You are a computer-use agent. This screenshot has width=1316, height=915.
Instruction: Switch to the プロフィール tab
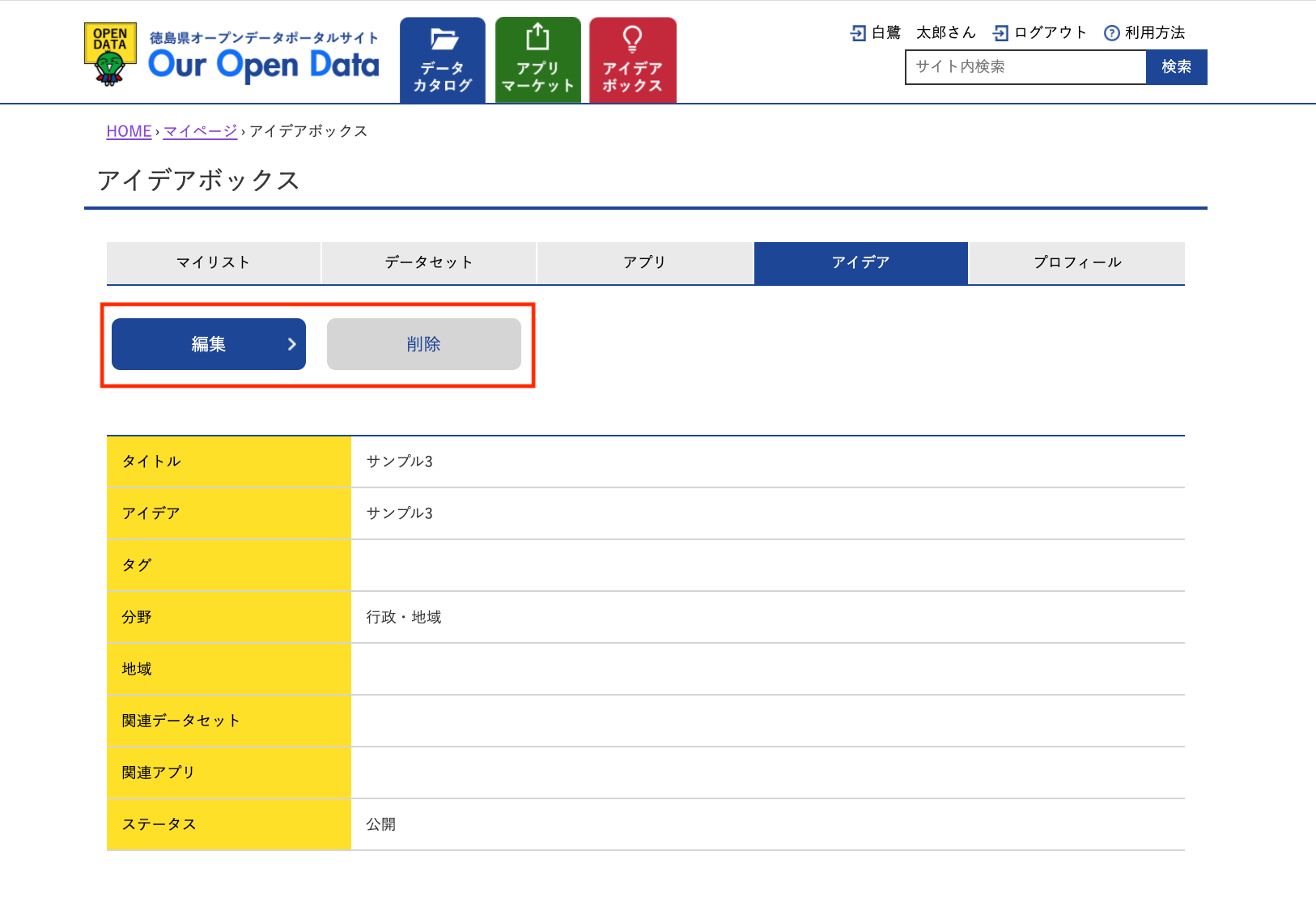pyautogui.click(x=1077, y=262)
